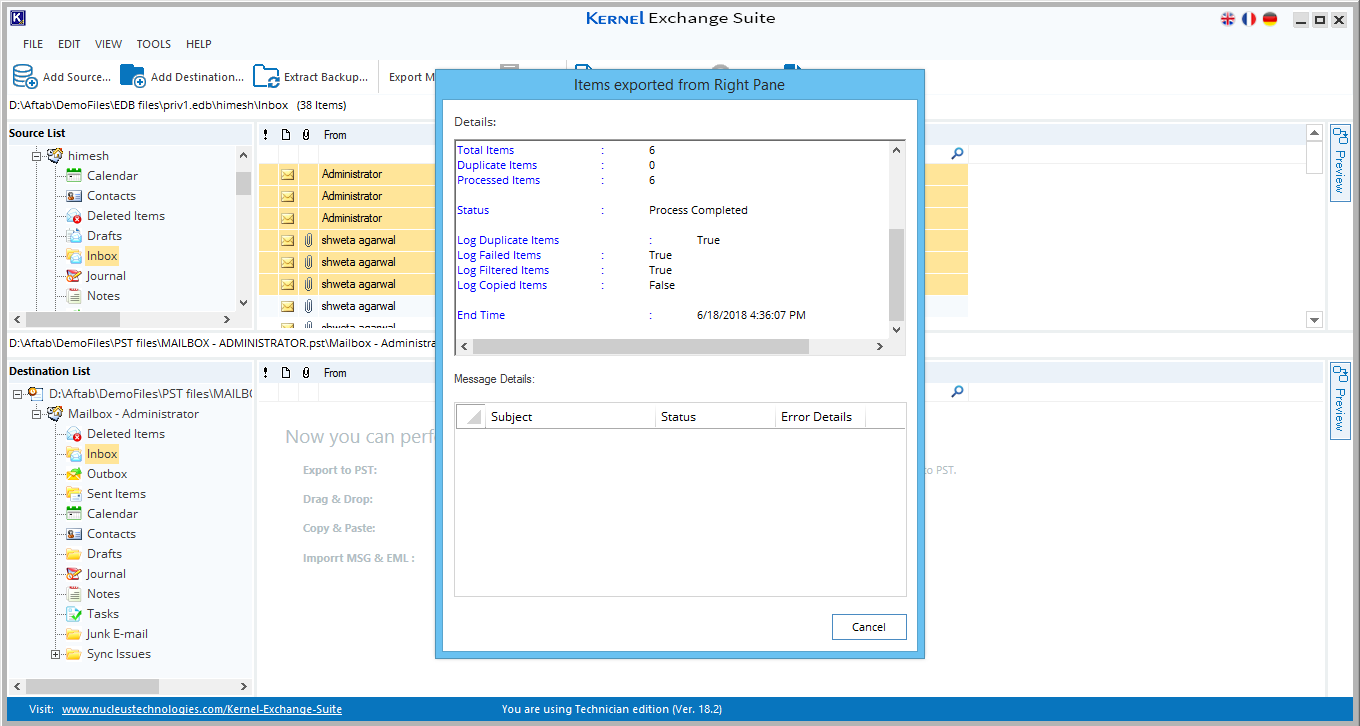Click the 'Log Copied Items' label
Image resolution: width=1360 pixels, height=726 pixels.
(x=502, y=285)
